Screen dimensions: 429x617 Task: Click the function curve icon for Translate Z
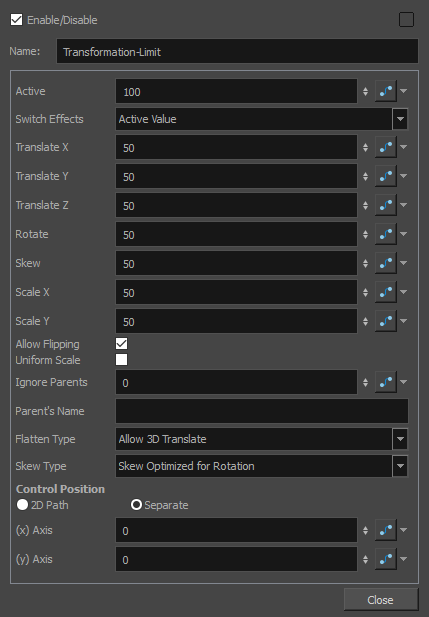pyautogui.click(x=386, y=205)
